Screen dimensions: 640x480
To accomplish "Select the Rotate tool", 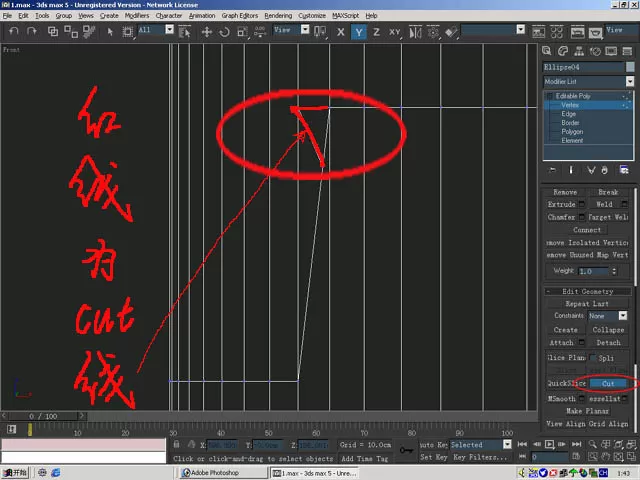I will pyautogui.click(x=224, y=32).
